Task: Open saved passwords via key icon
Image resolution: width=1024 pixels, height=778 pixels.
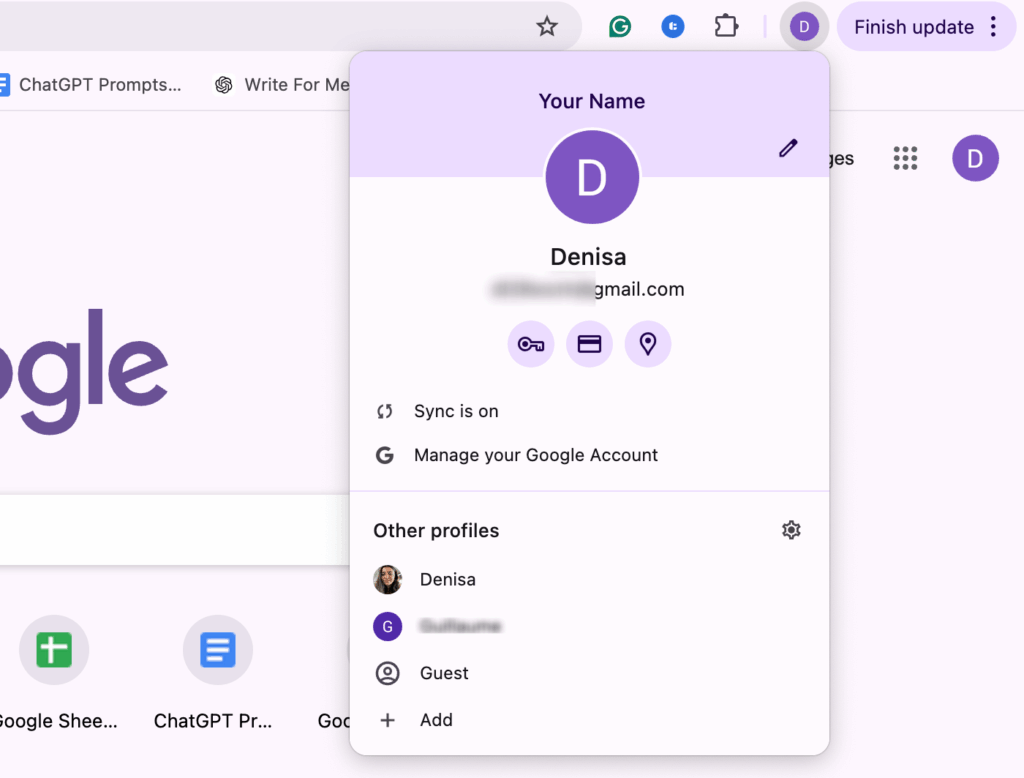Action: point(530,345)
